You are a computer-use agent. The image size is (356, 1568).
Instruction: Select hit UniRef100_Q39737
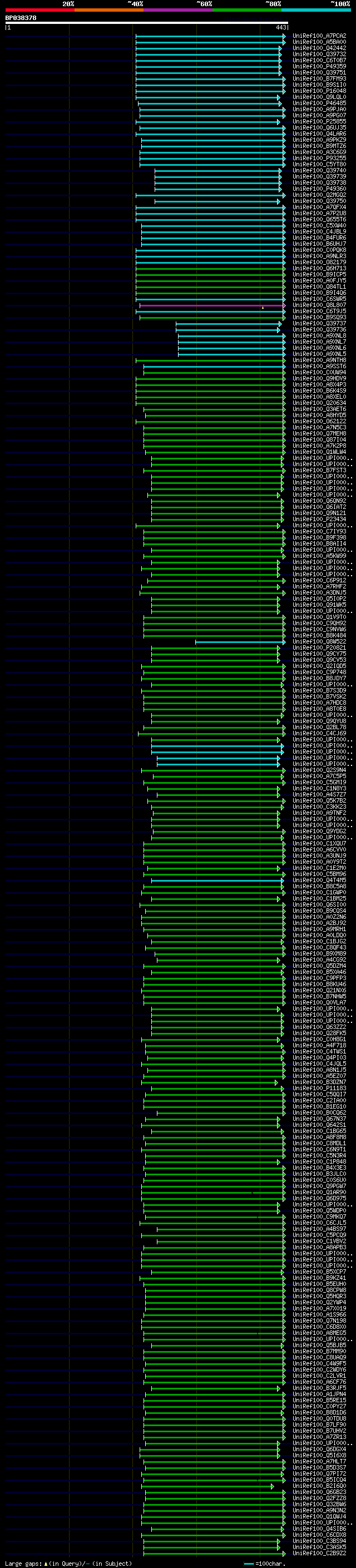319,324
